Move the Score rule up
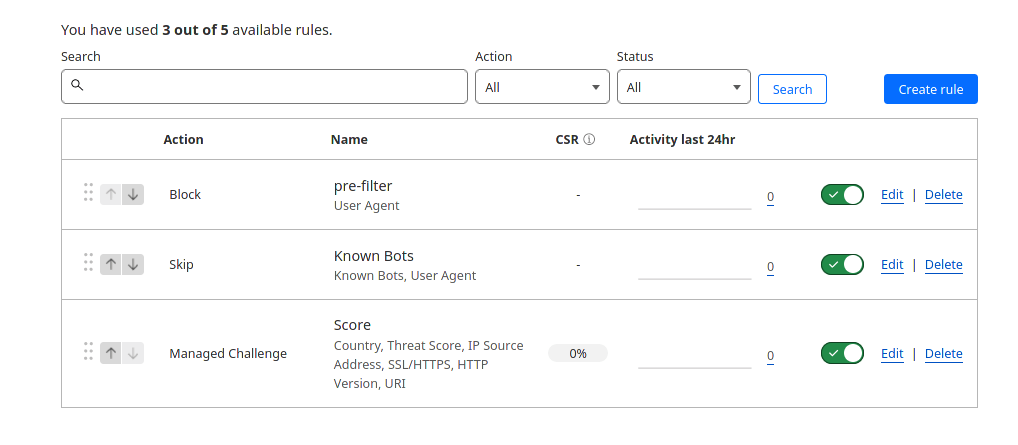The image size is (1018, 445). (111, 353)
